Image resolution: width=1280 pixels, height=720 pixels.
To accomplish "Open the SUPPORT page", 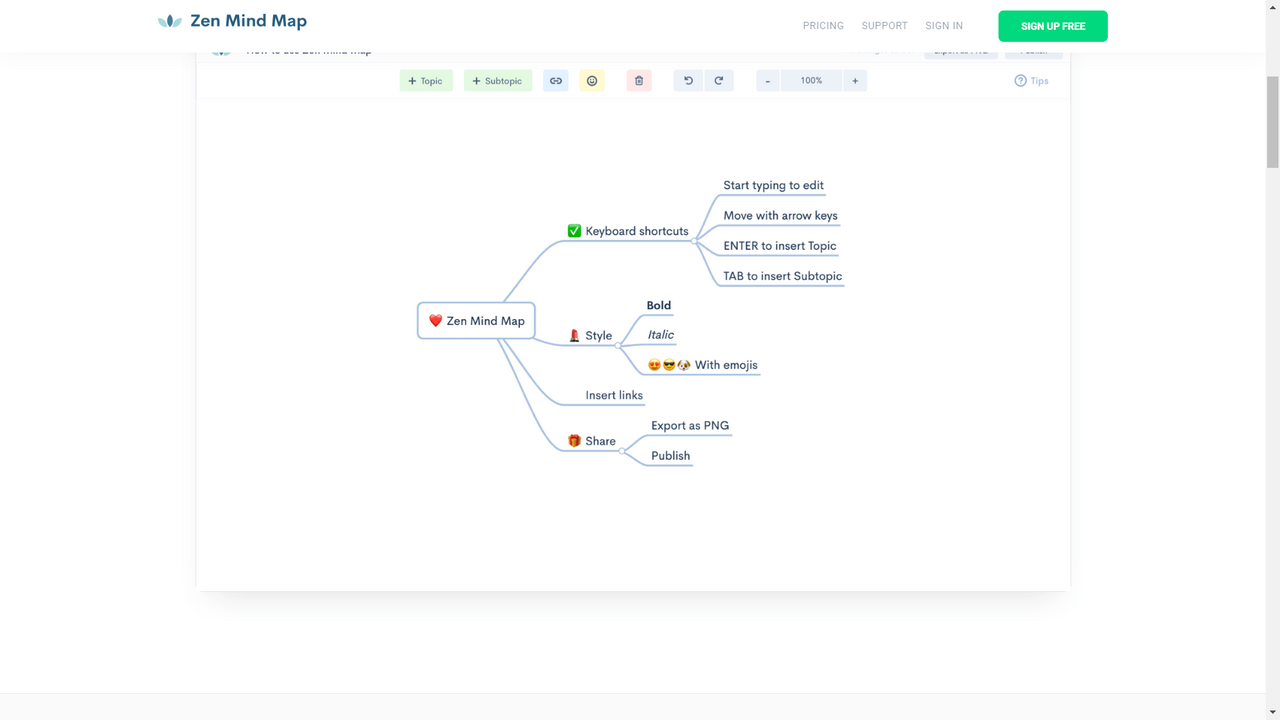I will click(x=884, y=26).
